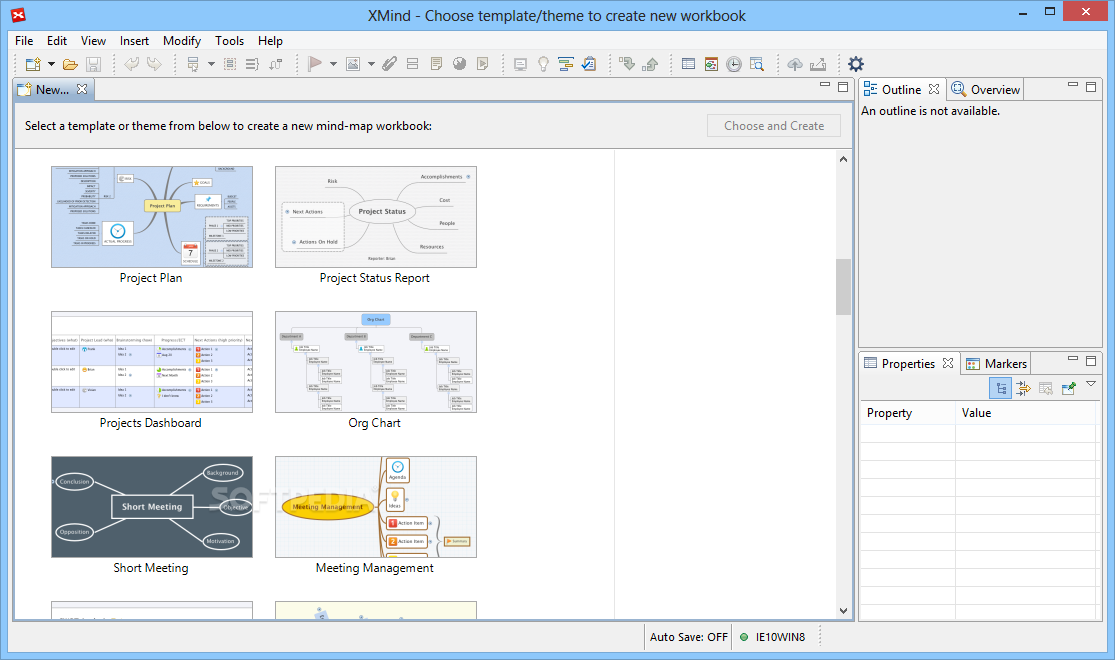Click the Presentation monitor icon
This screenshot has width=1115, height=660.
pos(521,64)
